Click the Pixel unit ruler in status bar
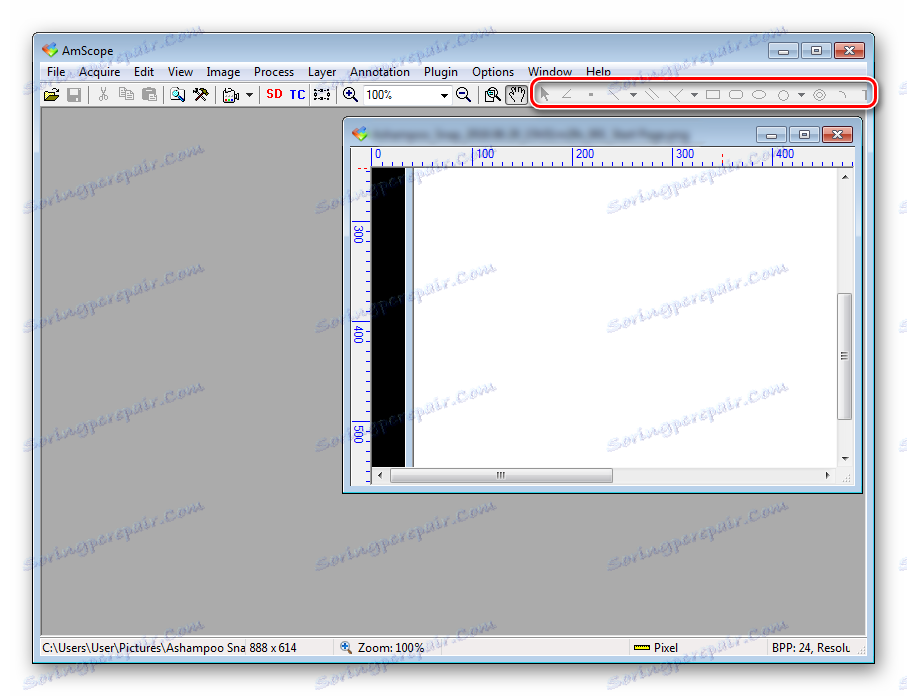Screen dimensions: 907x696 point(656,648)
